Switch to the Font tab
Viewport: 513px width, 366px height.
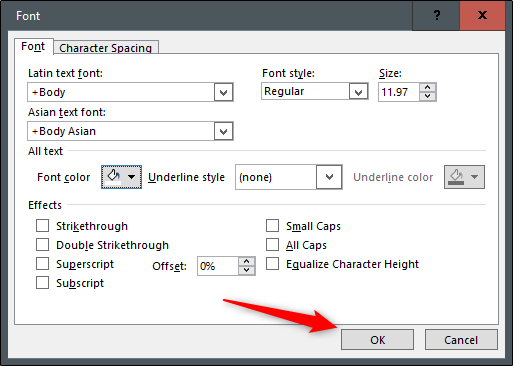tap(33, 47)
